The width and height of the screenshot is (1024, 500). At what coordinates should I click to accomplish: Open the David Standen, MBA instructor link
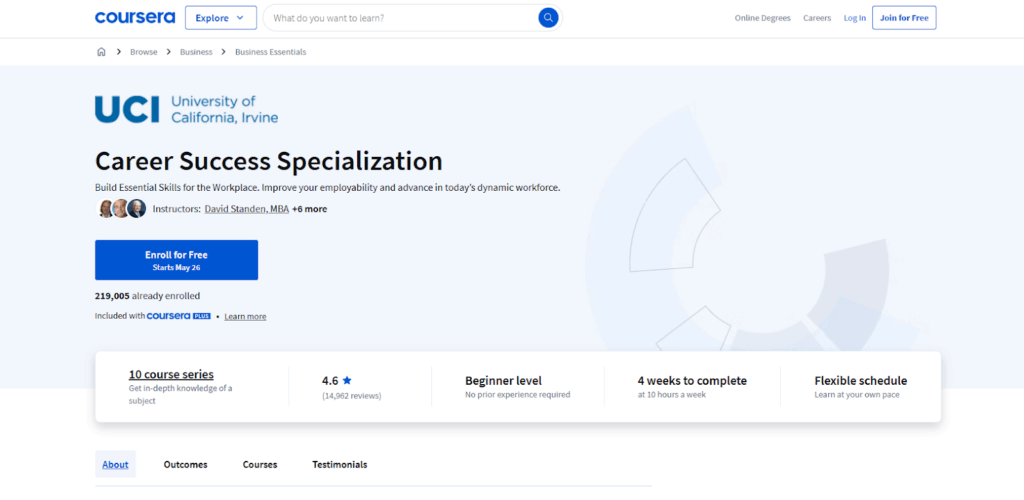[246, 209]
